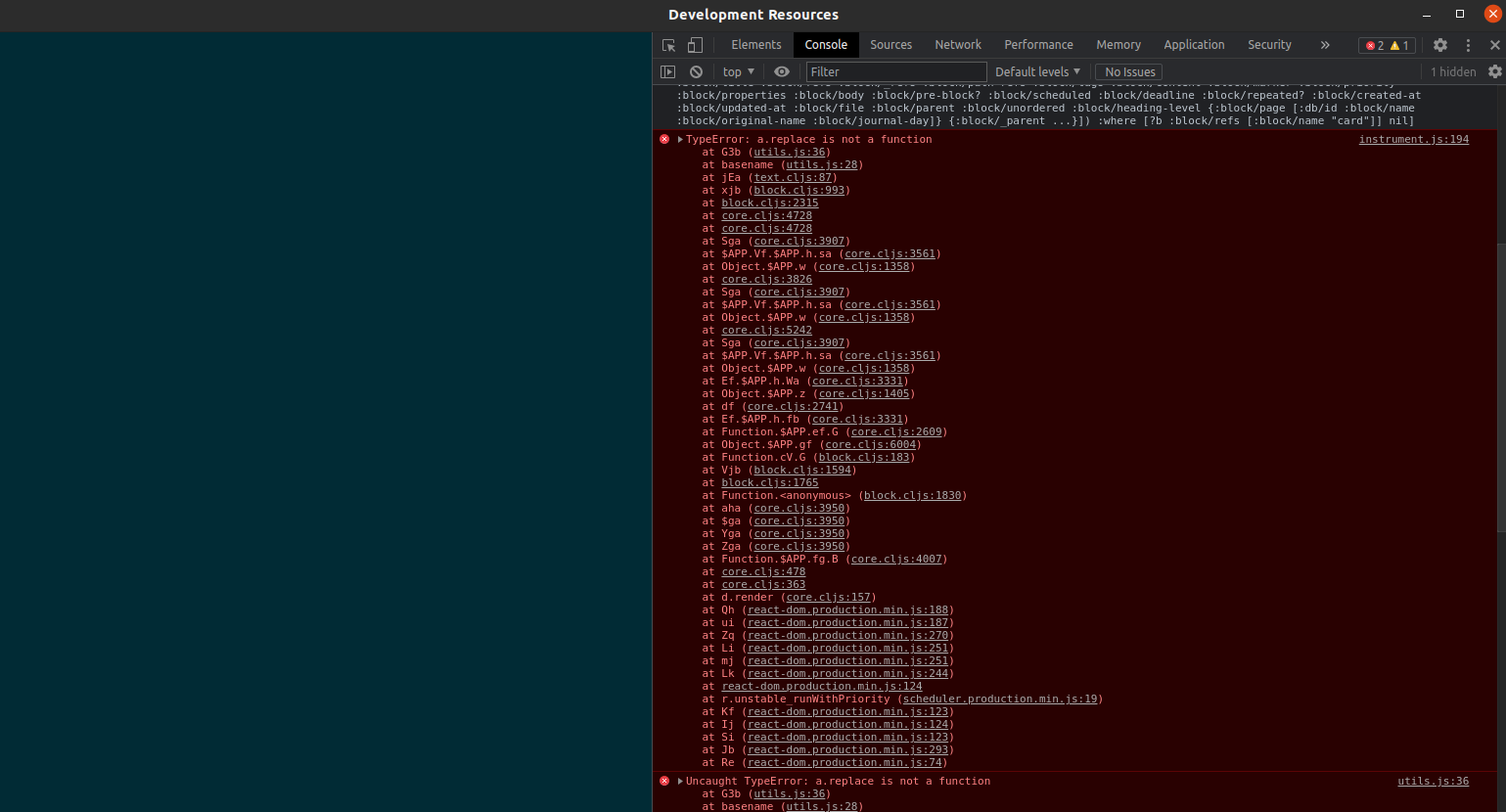Maximize the Development Resources window
1506x812 pixels.
pyautogui.click(x=1460, y=15)
